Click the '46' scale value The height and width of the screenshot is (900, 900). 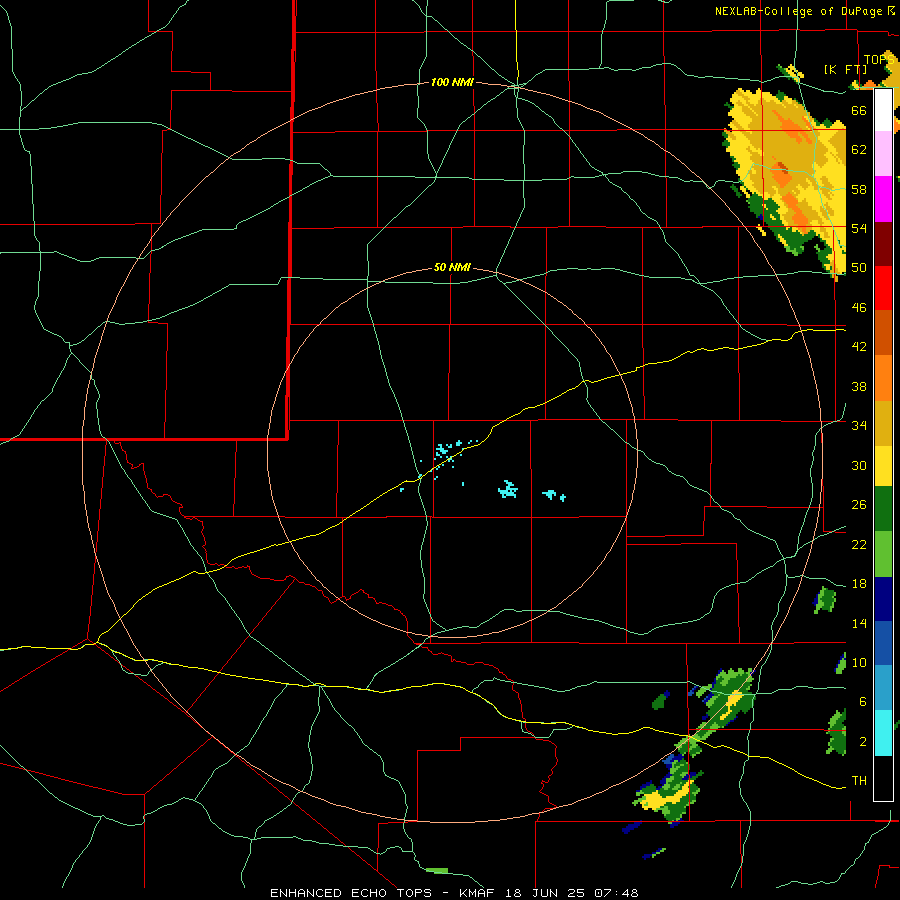pyautogui.click(x=859, y=308)
